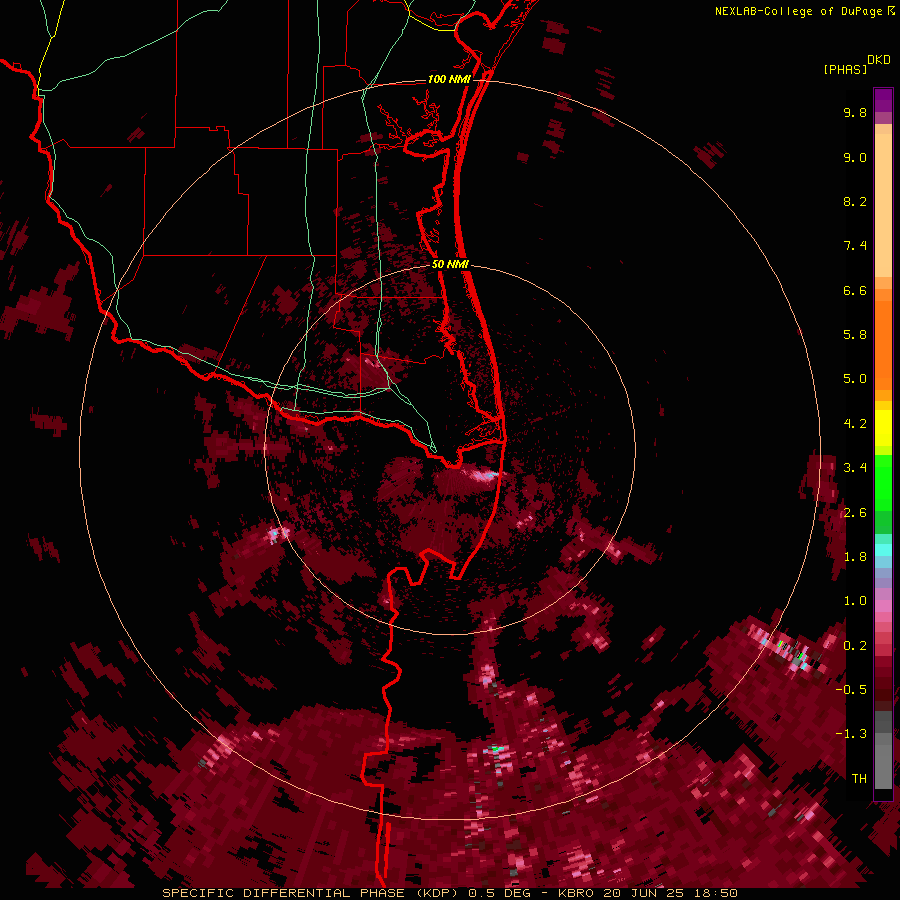Click the 5.8 value on the color scale
The height and width of the screenshot is (900, 900).
tap(855, 335)
